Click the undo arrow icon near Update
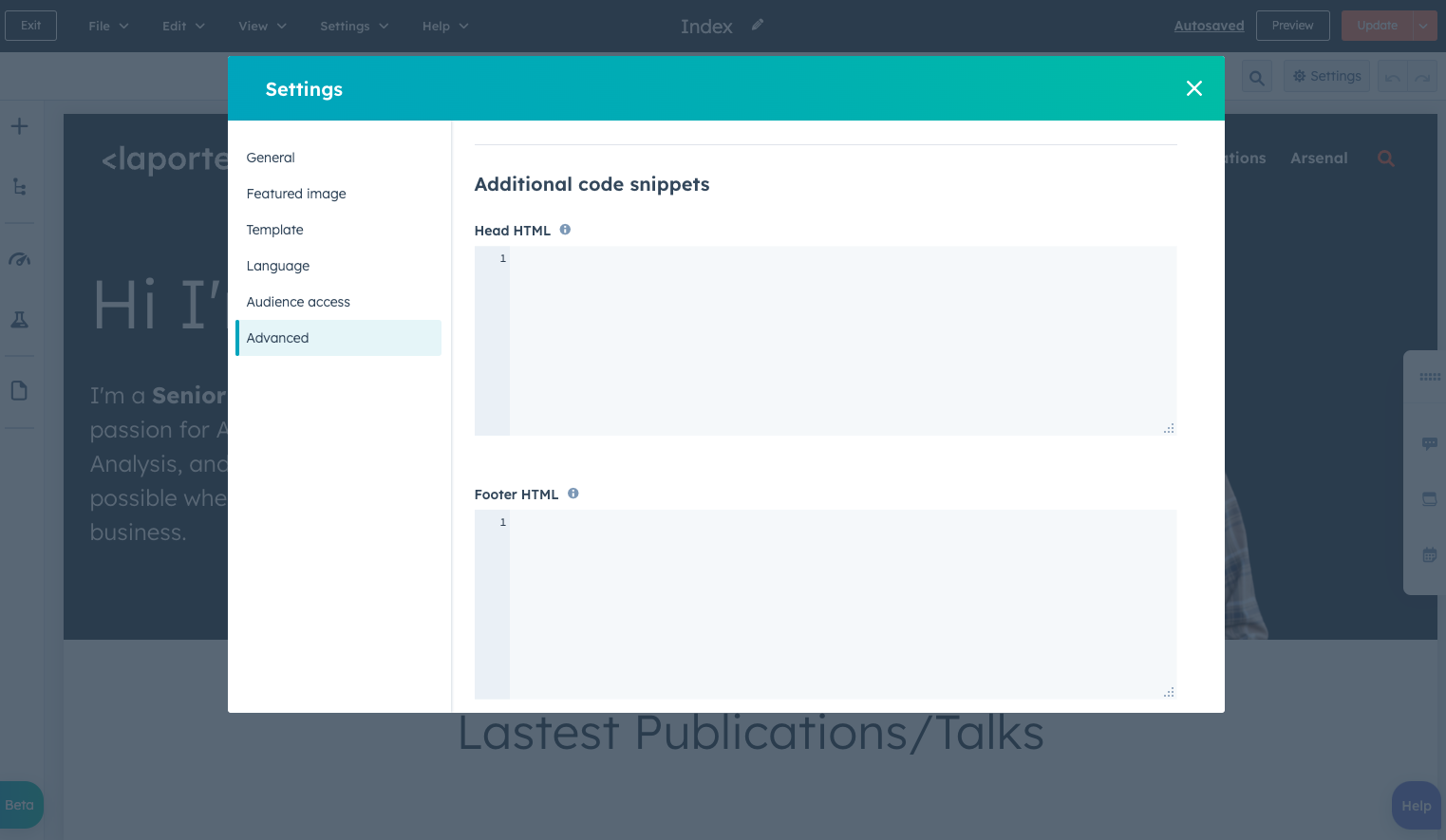 [1392, 76]
